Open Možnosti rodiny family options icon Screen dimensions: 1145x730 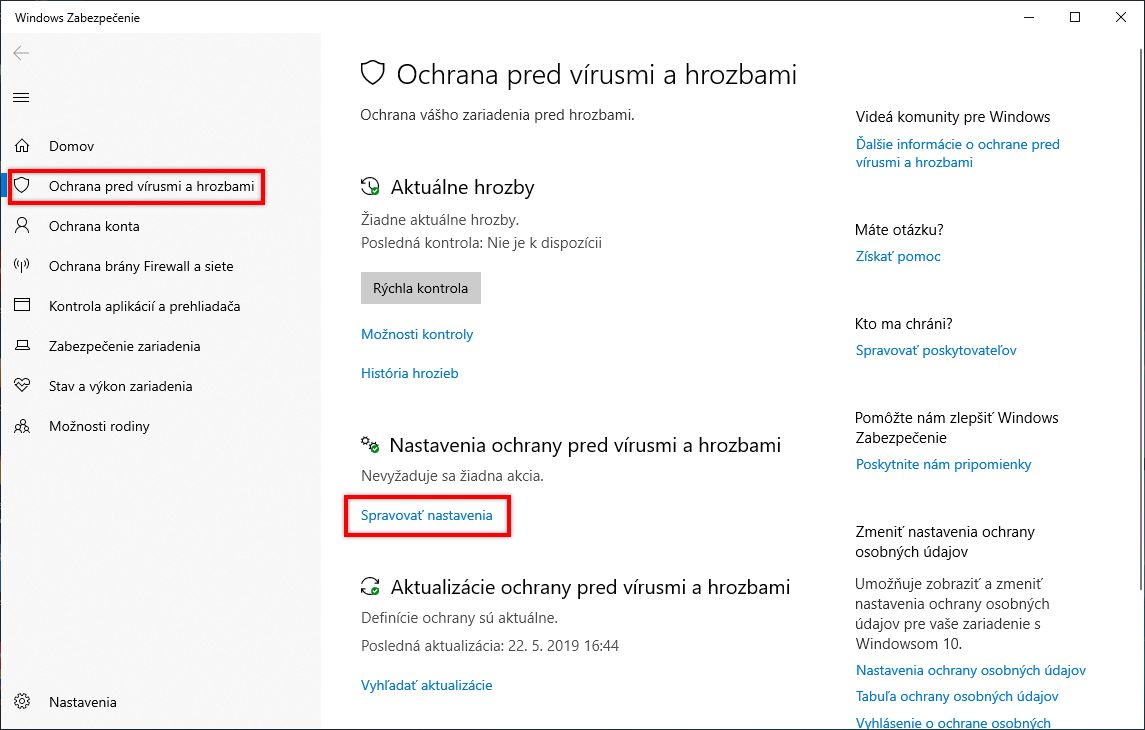coord(22,426)
